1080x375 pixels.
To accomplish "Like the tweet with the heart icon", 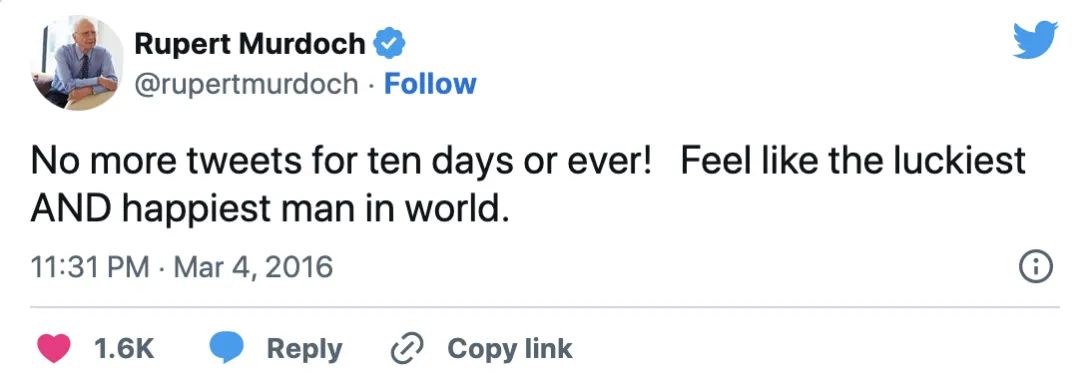I will pyautogui.click(x=53, y=348).
